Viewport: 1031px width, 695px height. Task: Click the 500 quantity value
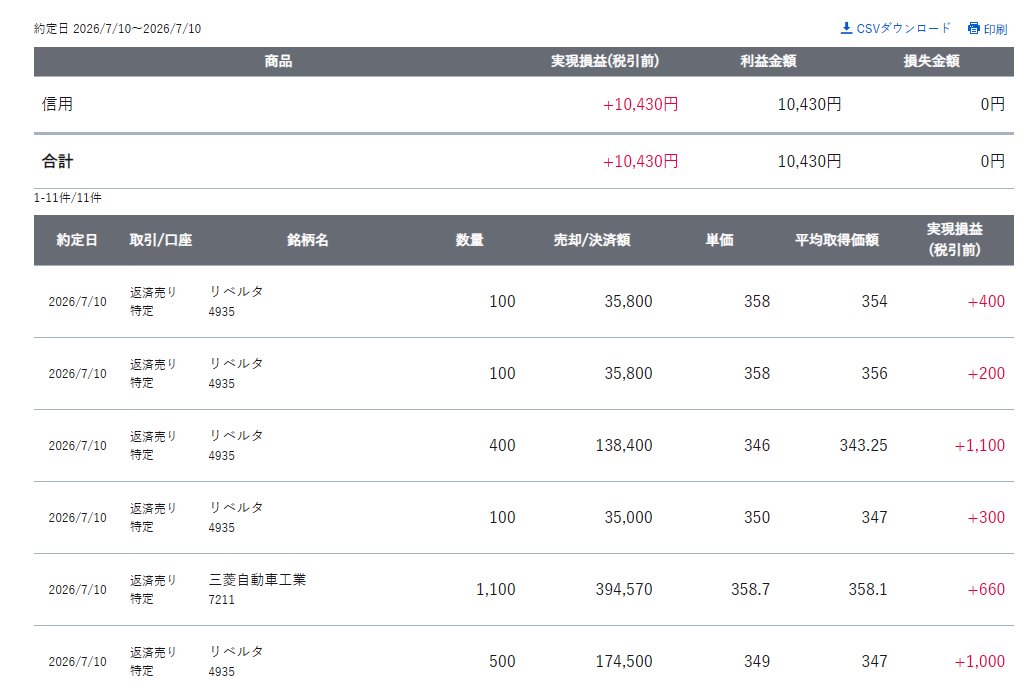pos(502,661)
